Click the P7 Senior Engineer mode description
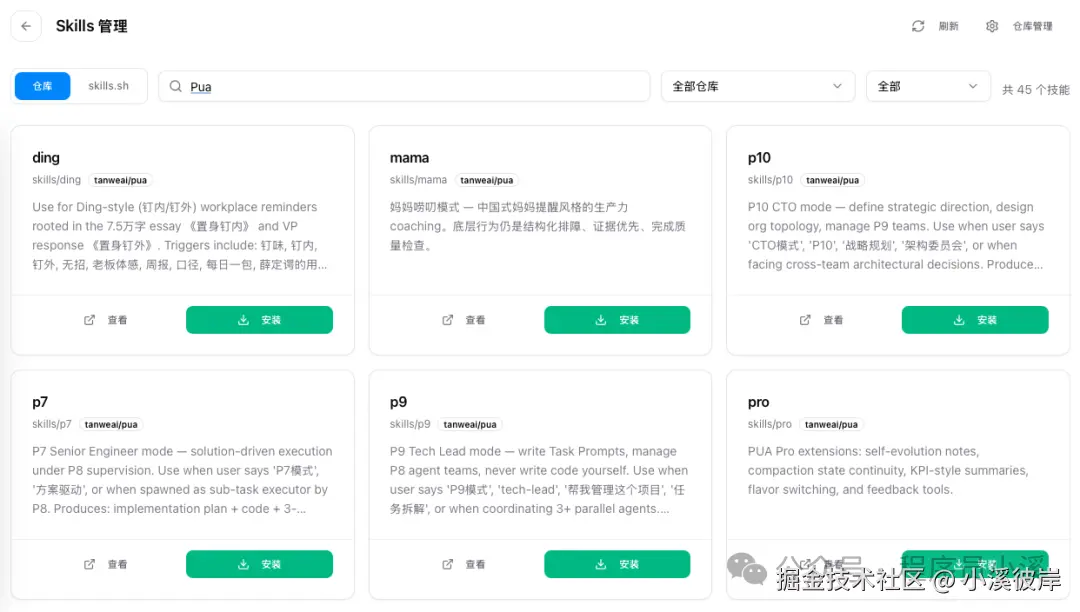The width and height of the screenshot is (1080, 612). pos(182,480)
